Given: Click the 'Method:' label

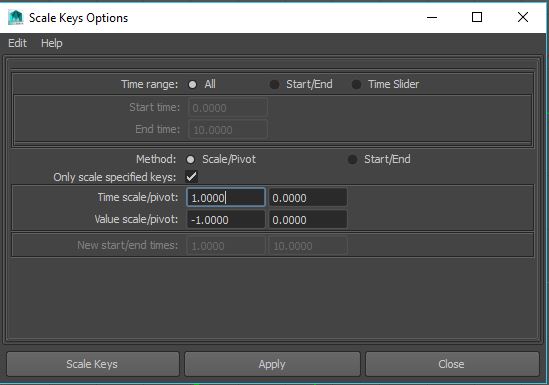Looking at the screenshot, I should pyautogui.click(x=156, y=159).
